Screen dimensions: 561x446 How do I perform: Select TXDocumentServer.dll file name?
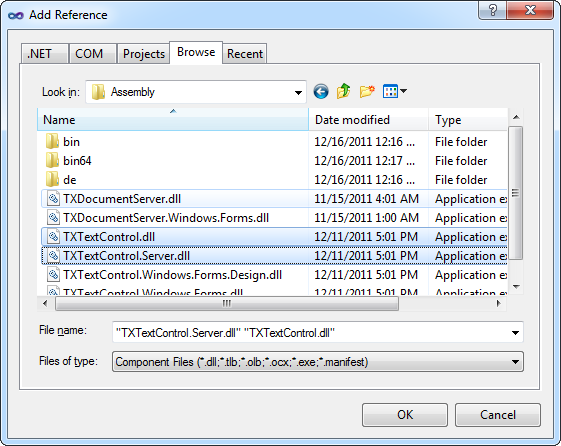pos(122,199)
